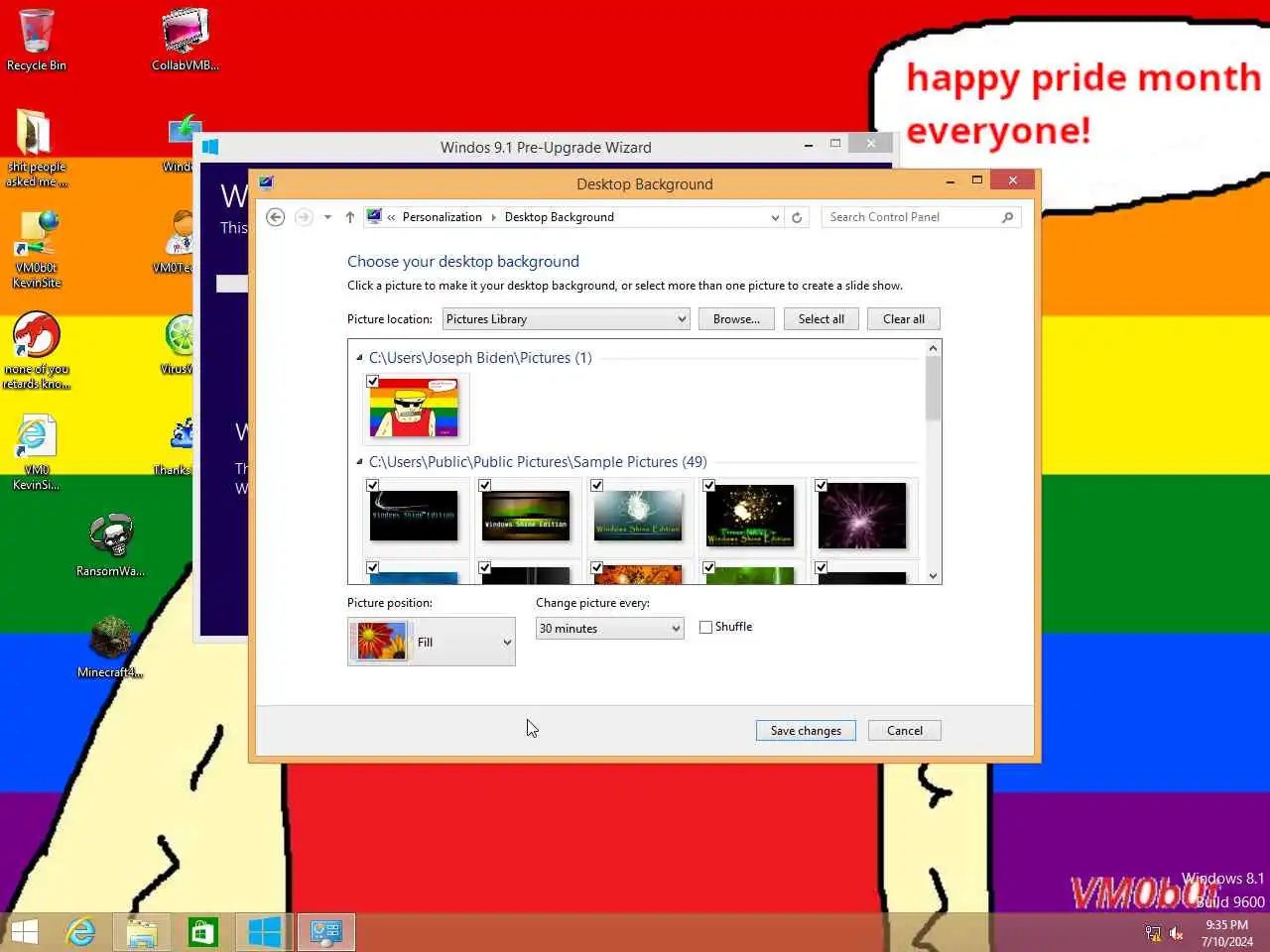
Task: Go to Personalization in the breadcrumb
Action: (442, 217)
